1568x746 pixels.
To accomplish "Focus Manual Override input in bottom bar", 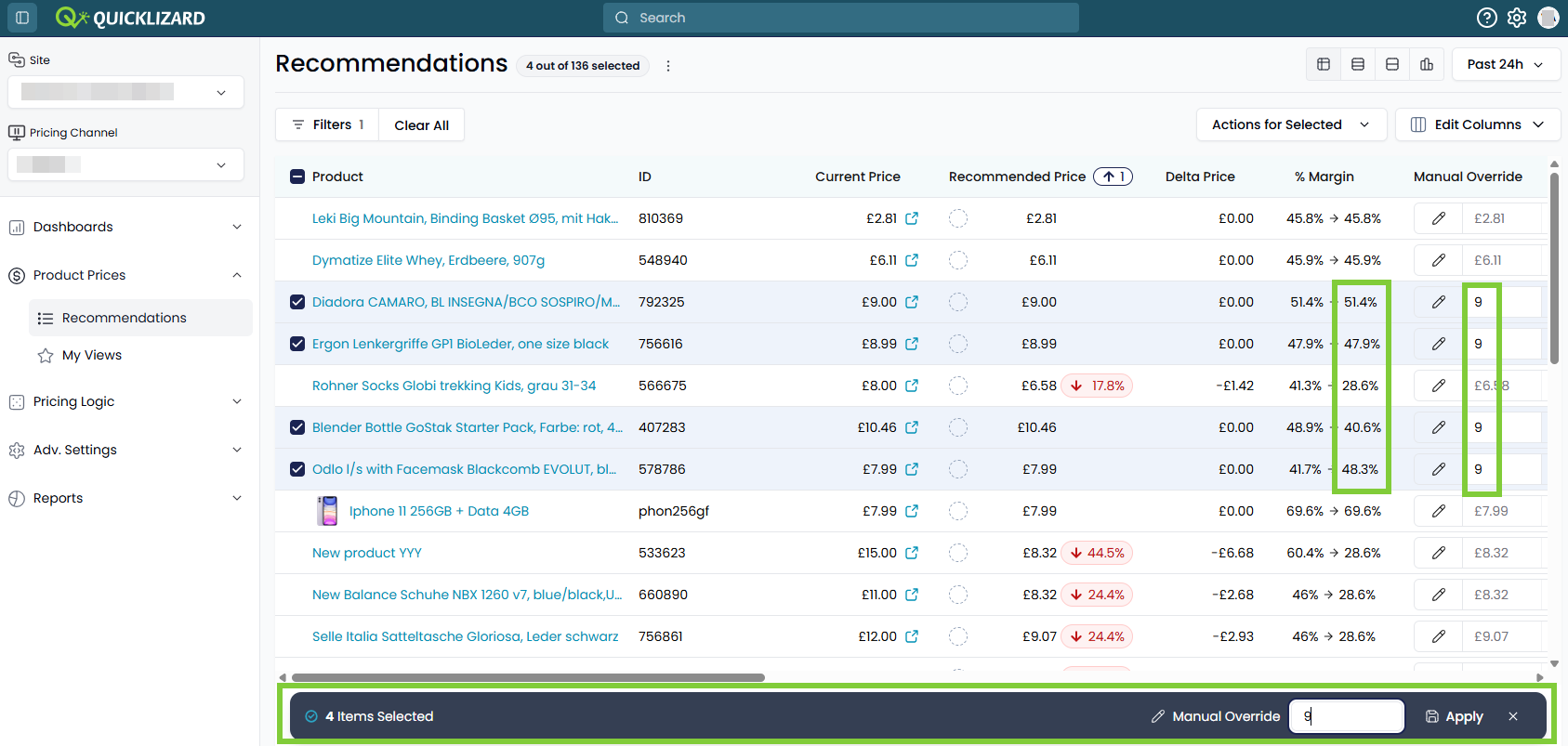I will point(1346,716).
